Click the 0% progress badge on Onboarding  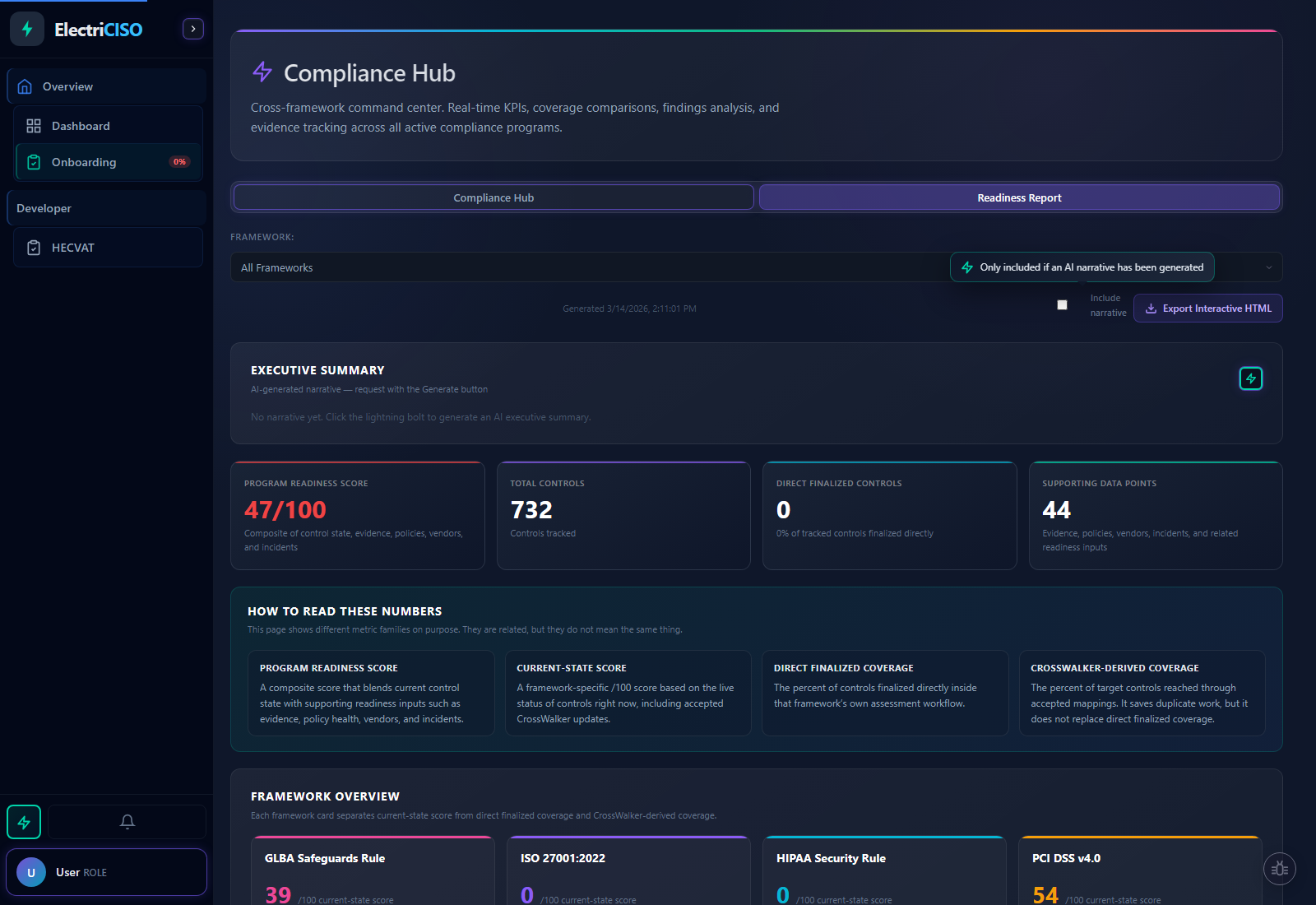click(179, 161)
